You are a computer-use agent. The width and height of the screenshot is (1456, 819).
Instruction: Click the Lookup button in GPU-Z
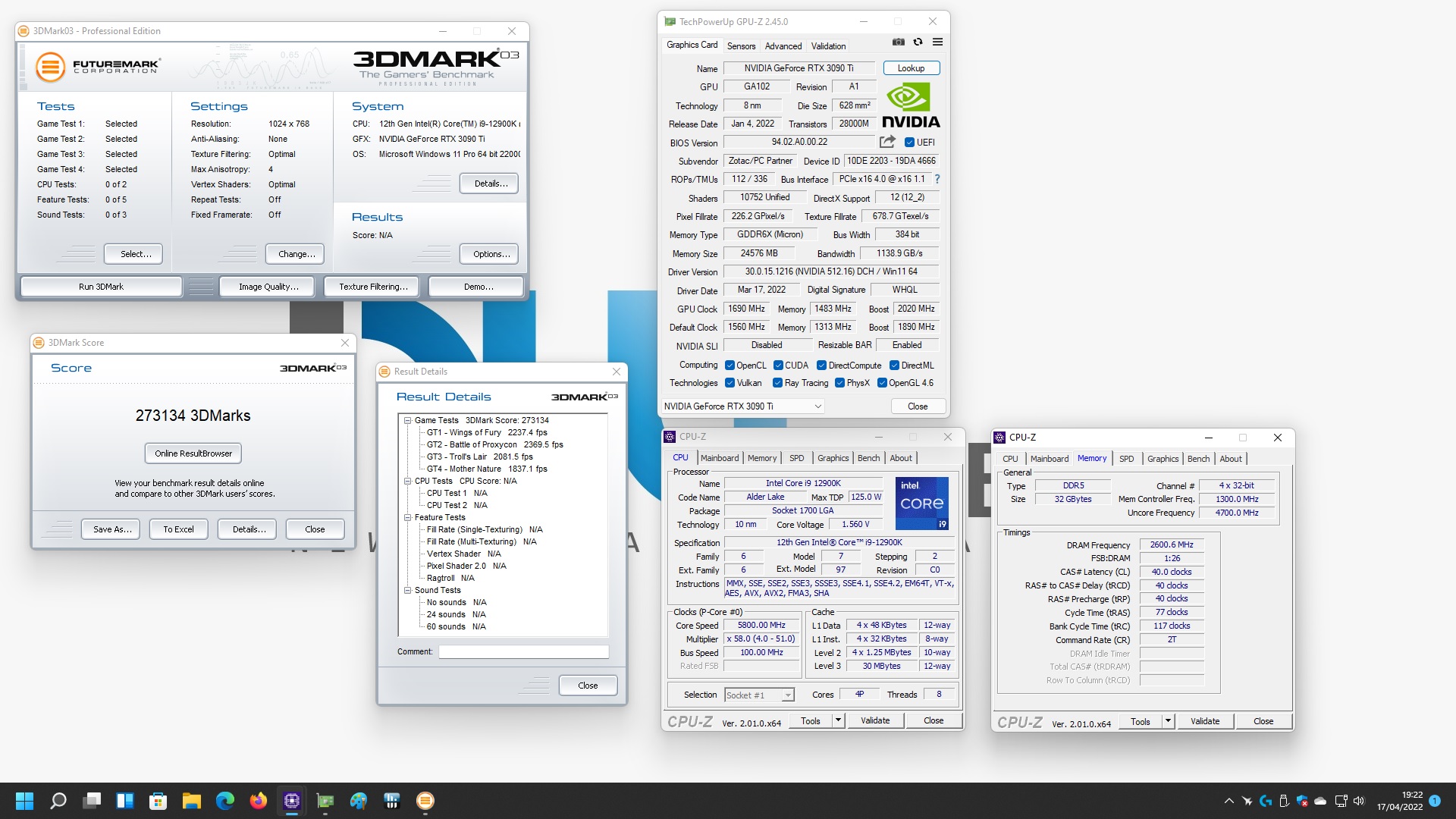(911, 68)
